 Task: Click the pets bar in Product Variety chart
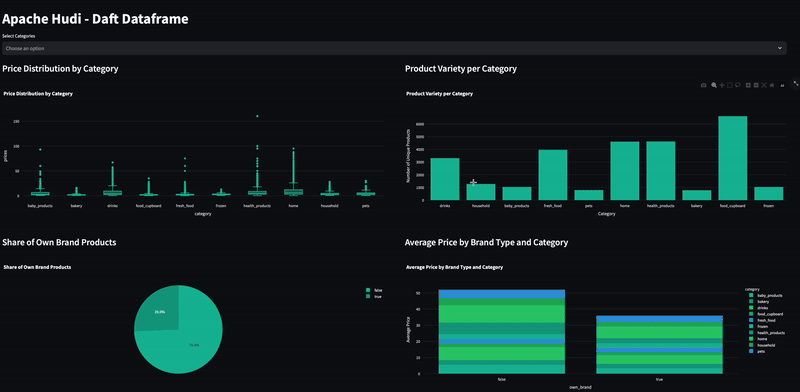[589, 195]
